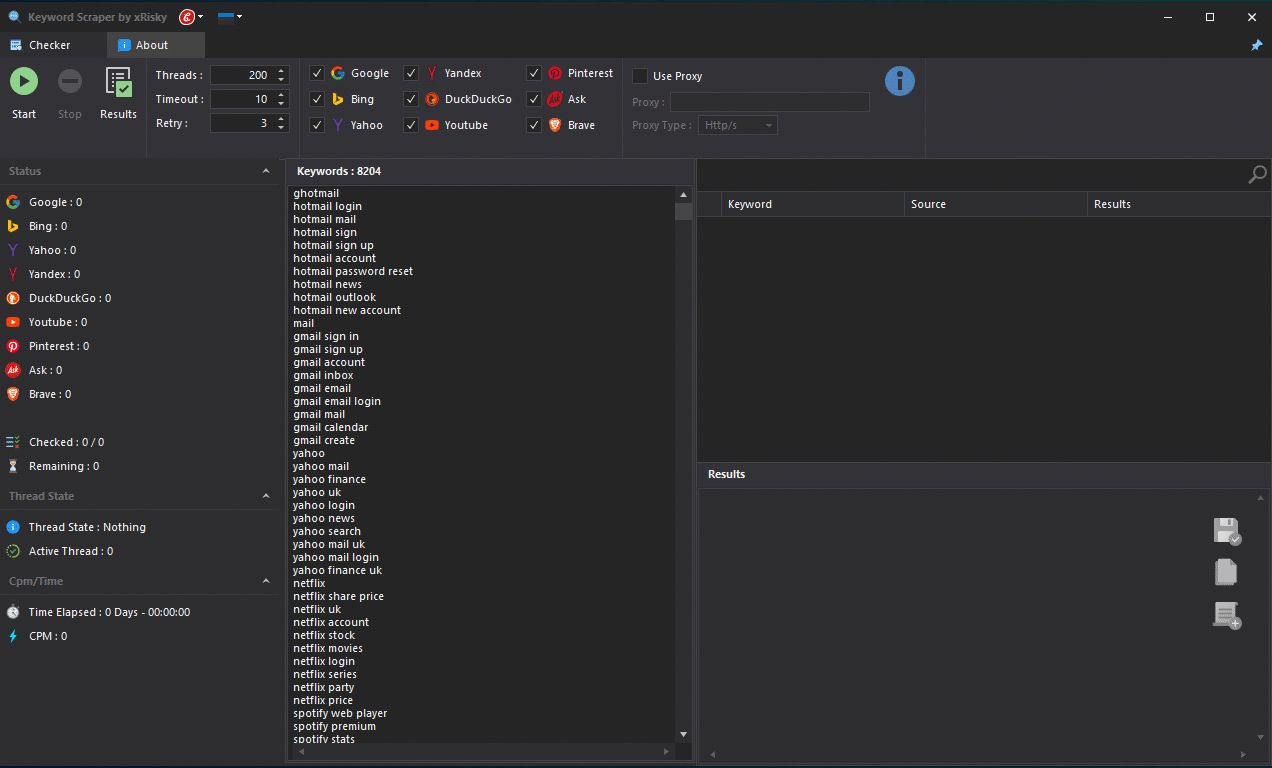The height and width of the screenshot is (768, 1272).
Task: Save results using the floppy disk icon
Action: pyautogui.click(x=1227, y=531)
